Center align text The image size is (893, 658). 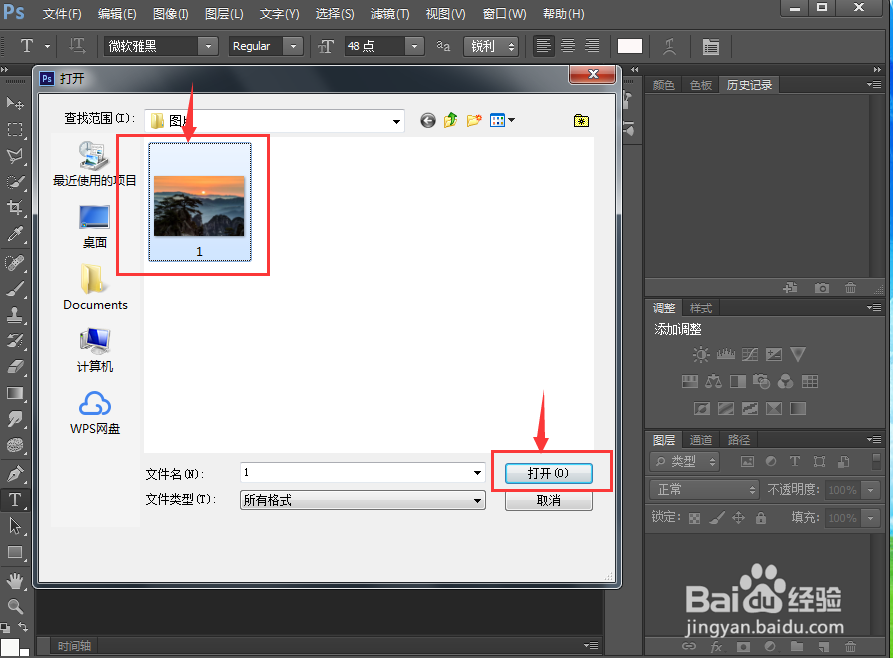click(568, 46)
